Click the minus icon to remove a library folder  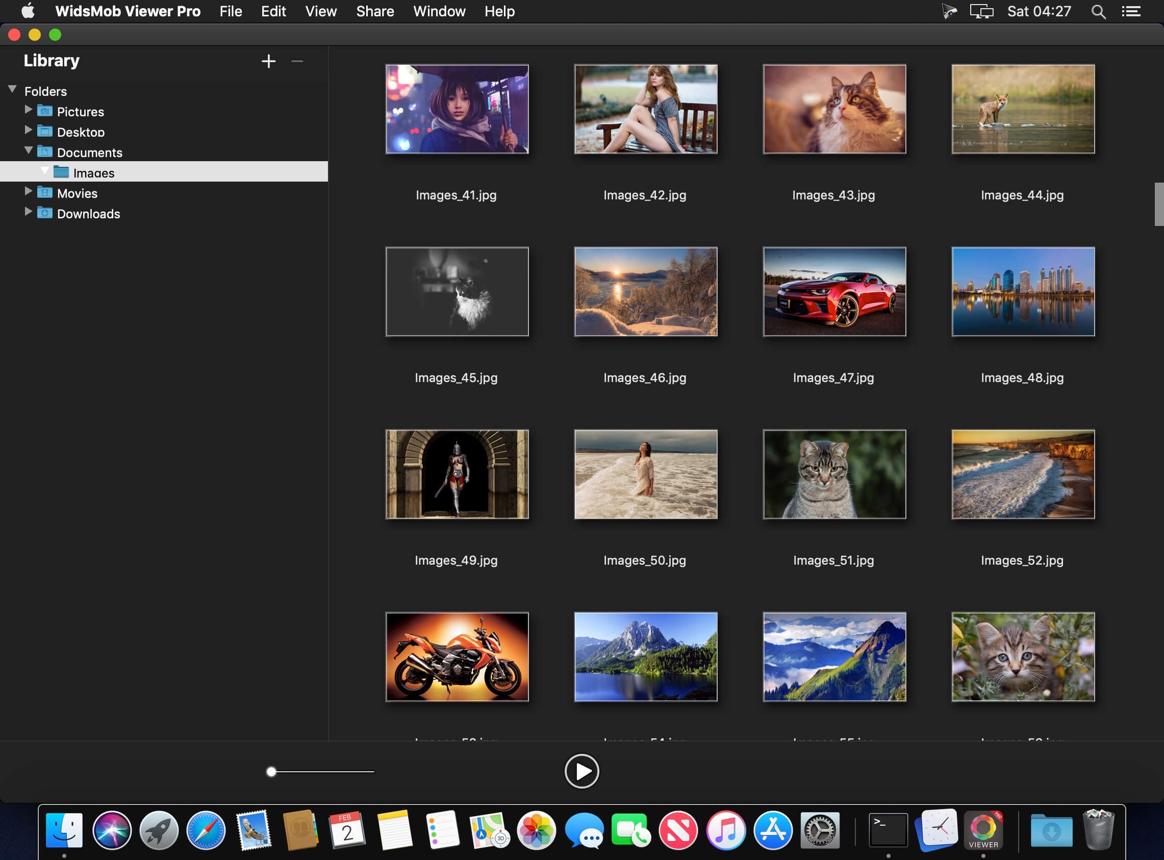click(298, 62)
